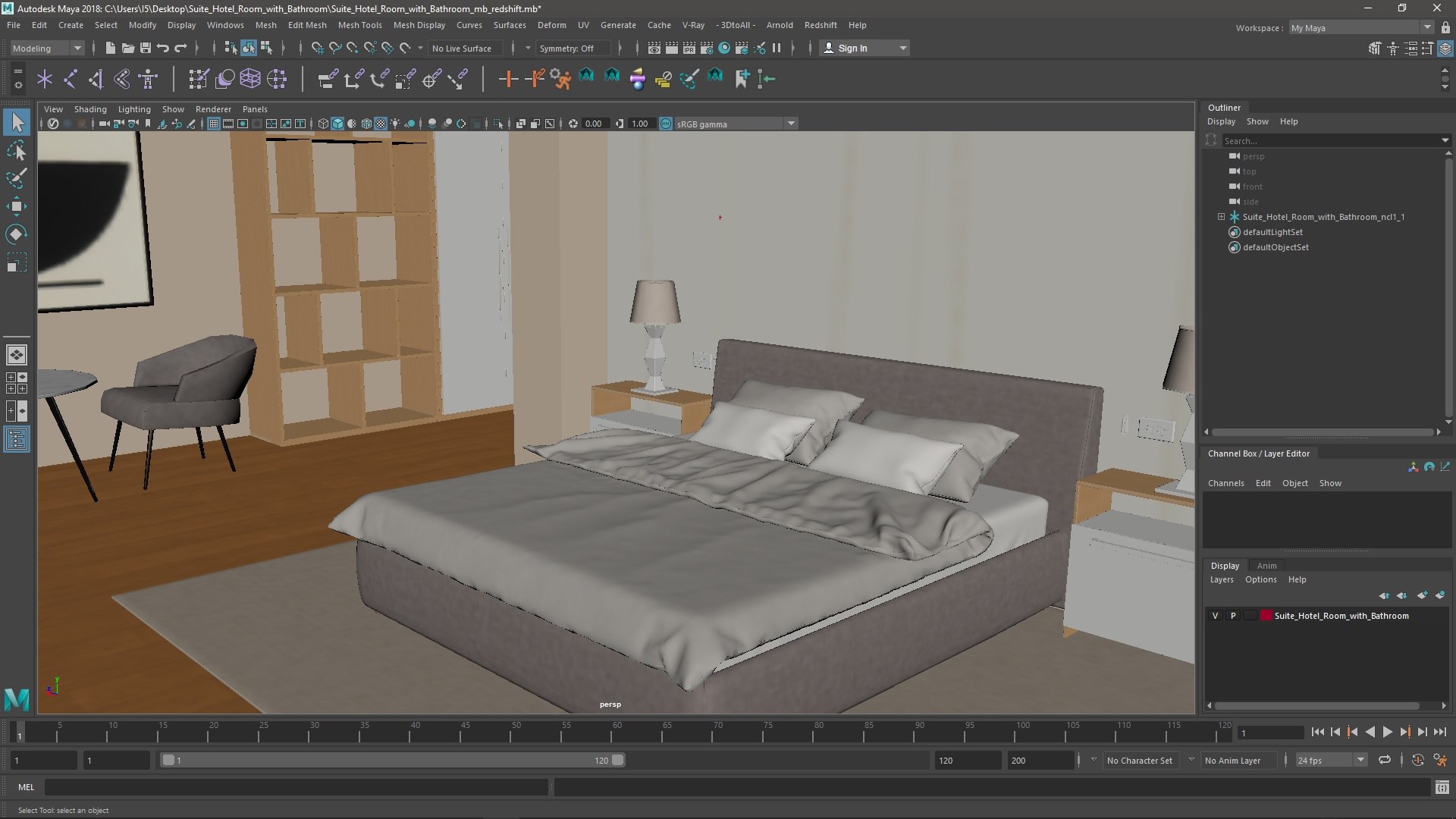
Task: Open the viewport Shading menu
Action: tap(90, 109)
